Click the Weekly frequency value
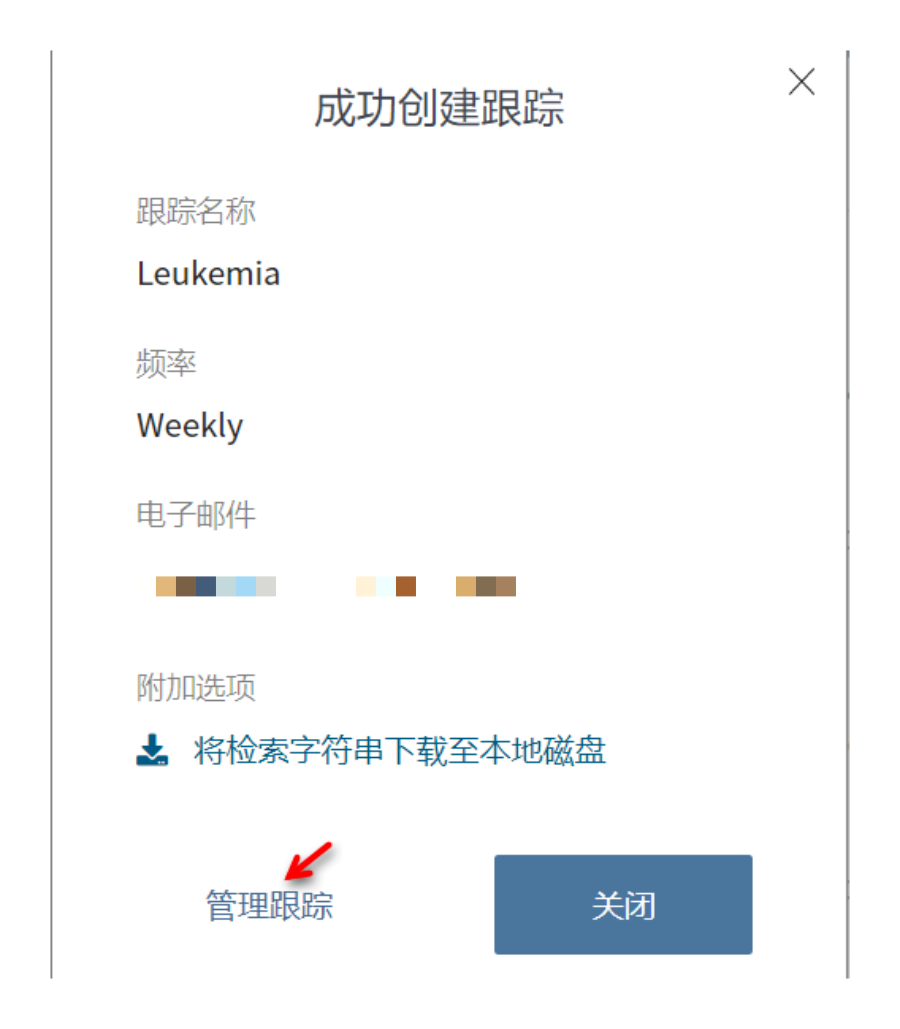The image size is (900, 1029). point(190,426)
